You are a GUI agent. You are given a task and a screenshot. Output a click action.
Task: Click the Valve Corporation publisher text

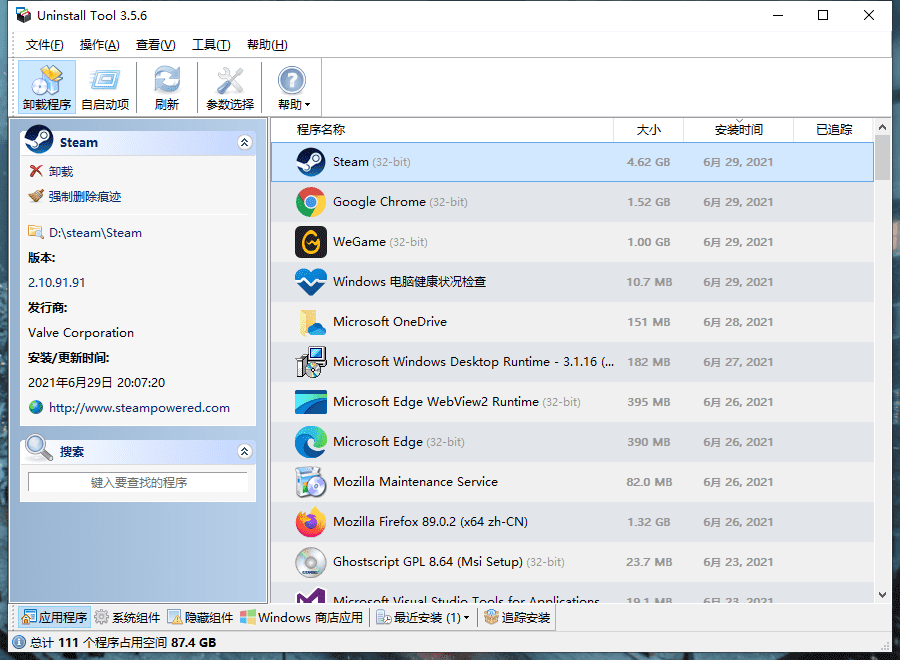tap(81, 333)
